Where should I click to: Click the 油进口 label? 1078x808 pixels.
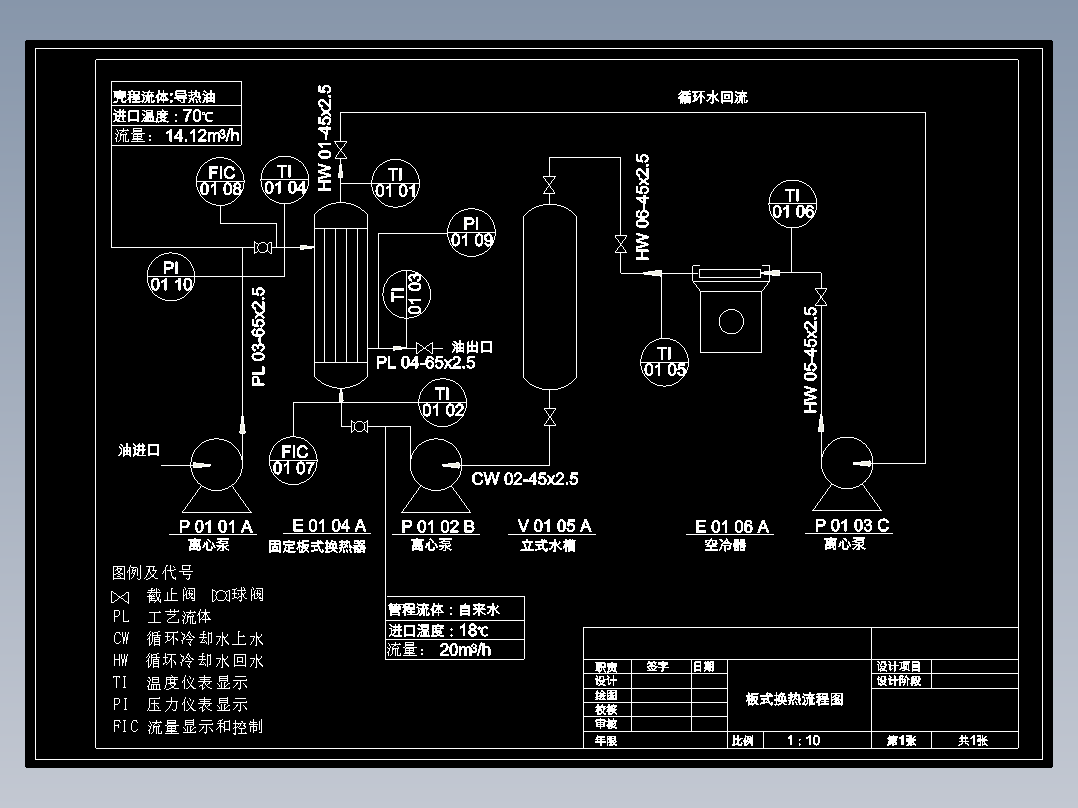click(x=140, y=450)
